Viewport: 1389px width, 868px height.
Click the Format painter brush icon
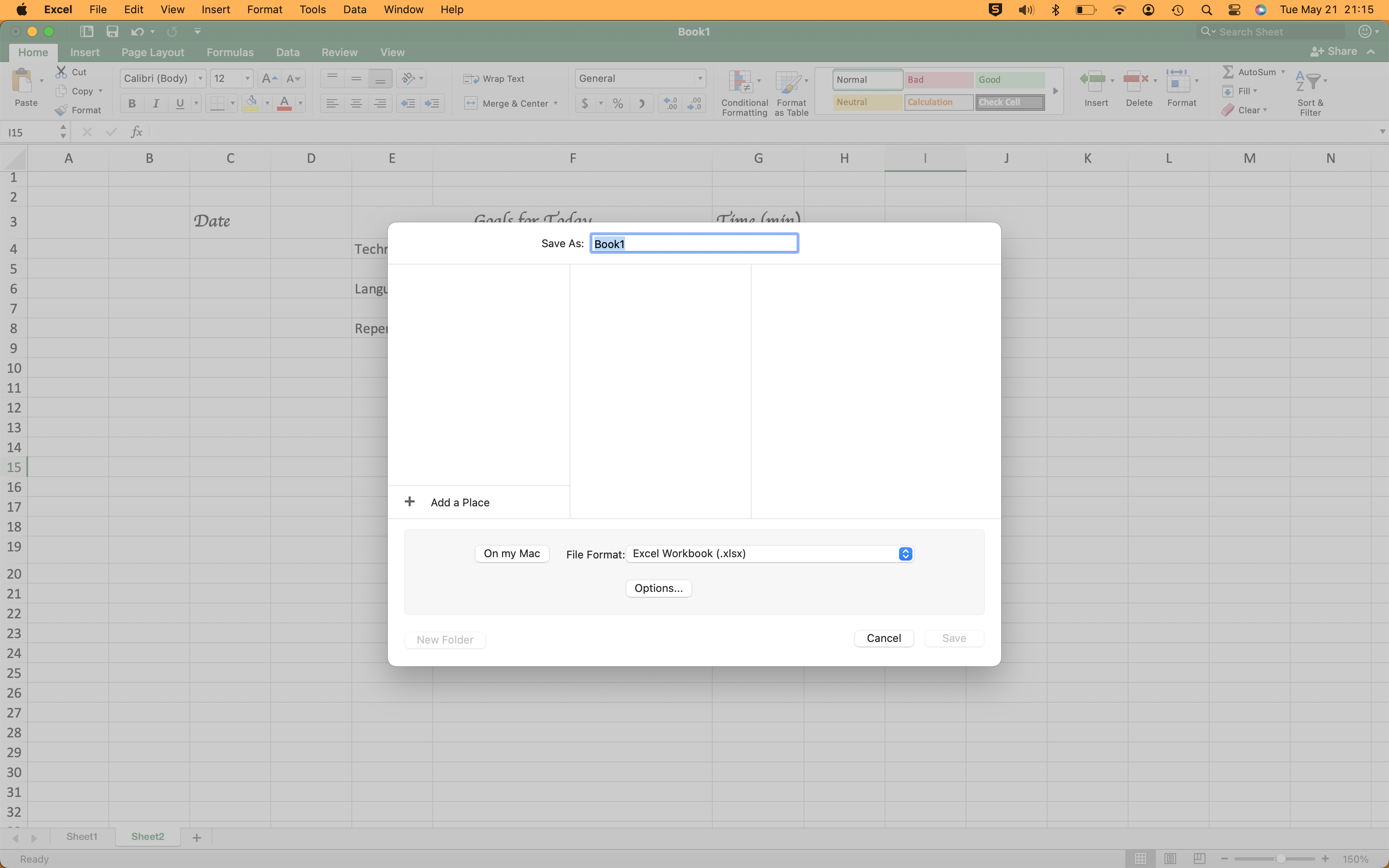pos(62,110)
